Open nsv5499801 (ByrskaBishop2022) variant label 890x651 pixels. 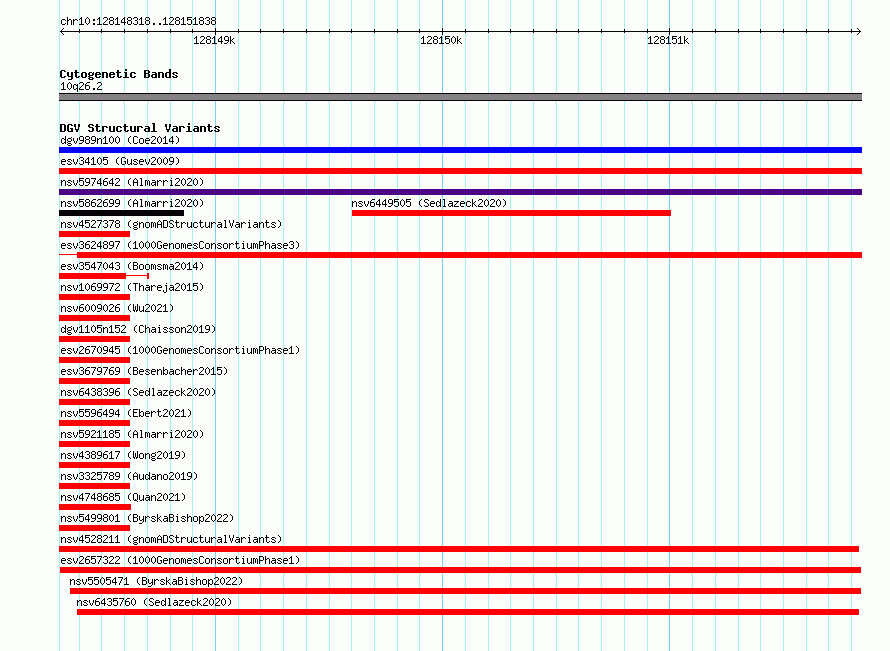pos(147,518)
